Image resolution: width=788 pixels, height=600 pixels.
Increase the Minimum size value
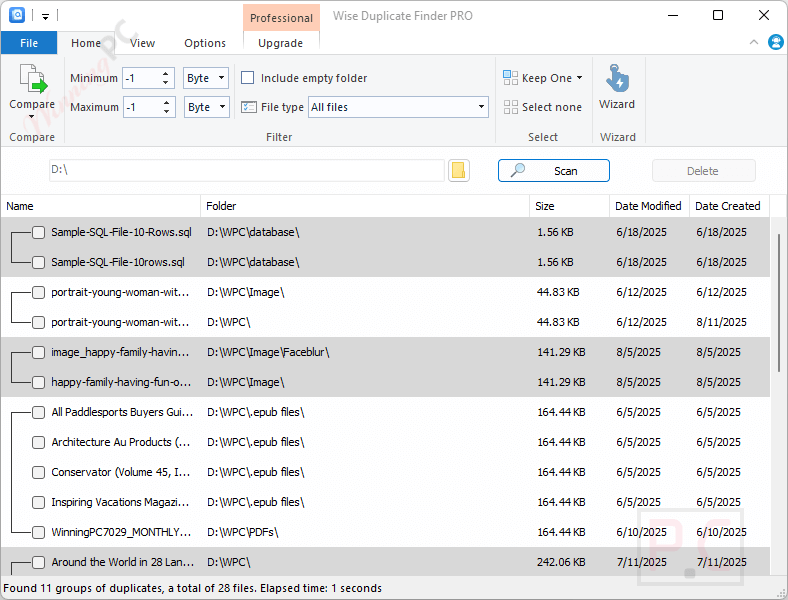165,73
